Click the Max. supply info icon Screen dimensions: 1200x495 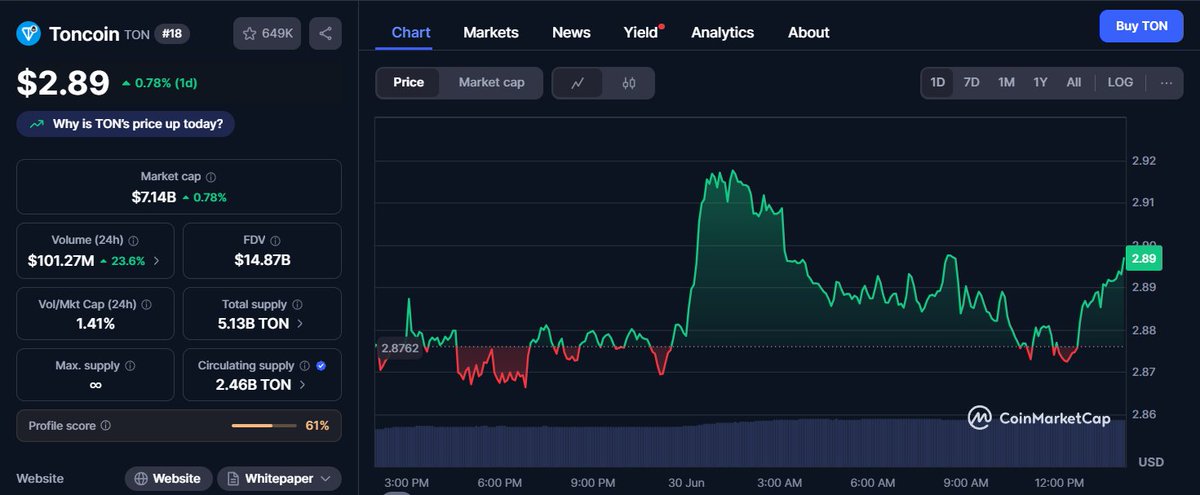131,366
